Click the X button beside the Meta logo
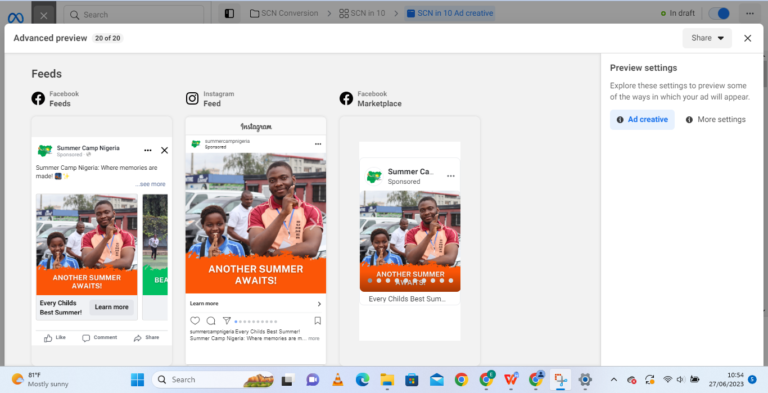 44,16
